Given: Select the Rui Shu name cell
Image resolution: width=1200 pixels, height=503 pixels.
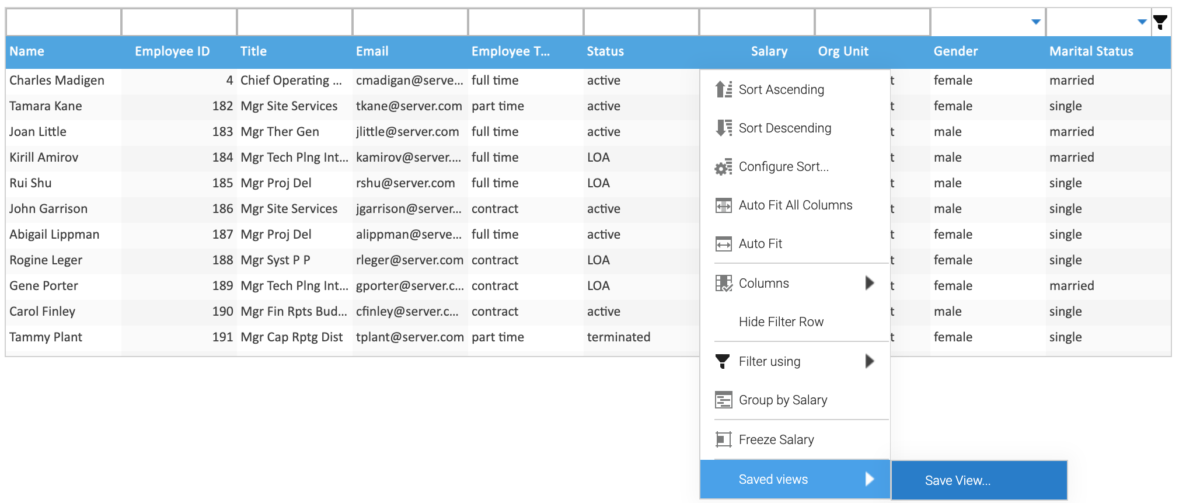Looking at the screenshot, I should [x=63, y=183].
